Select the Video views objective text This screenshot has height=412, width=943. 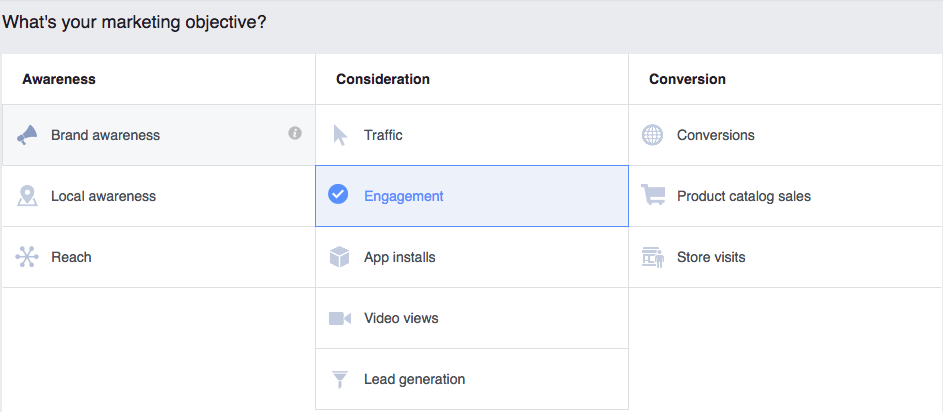coord(401,318)
